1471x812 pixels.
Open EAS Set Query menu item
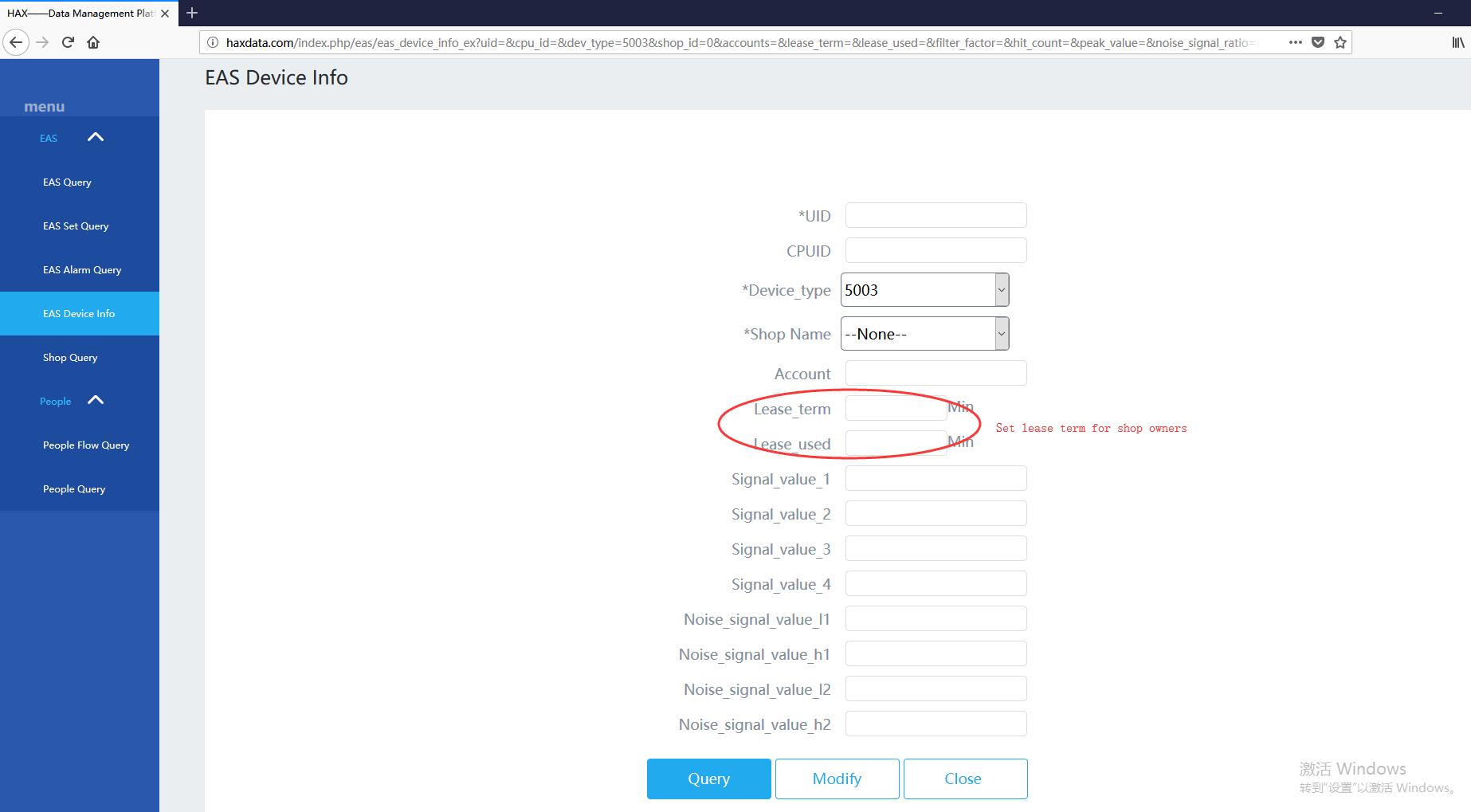[80, 226]
